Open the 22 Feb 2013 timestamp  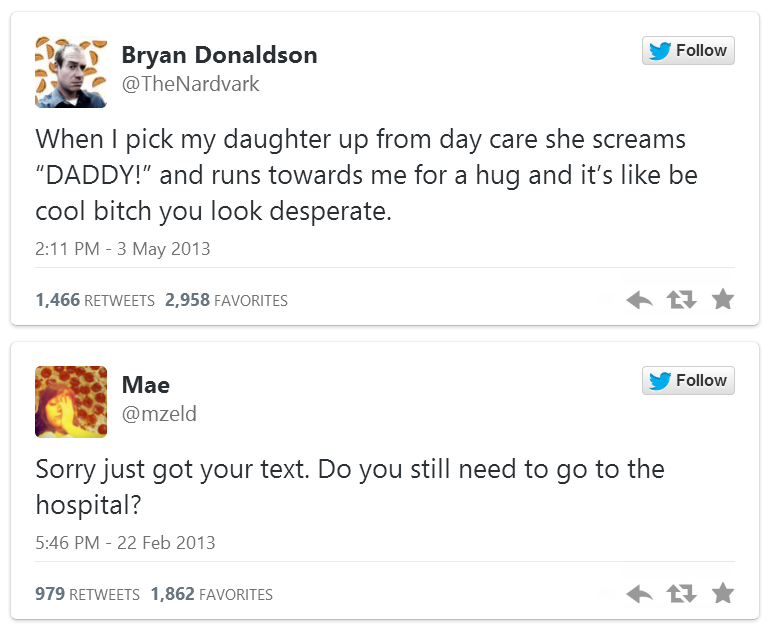tap(125, 543)
